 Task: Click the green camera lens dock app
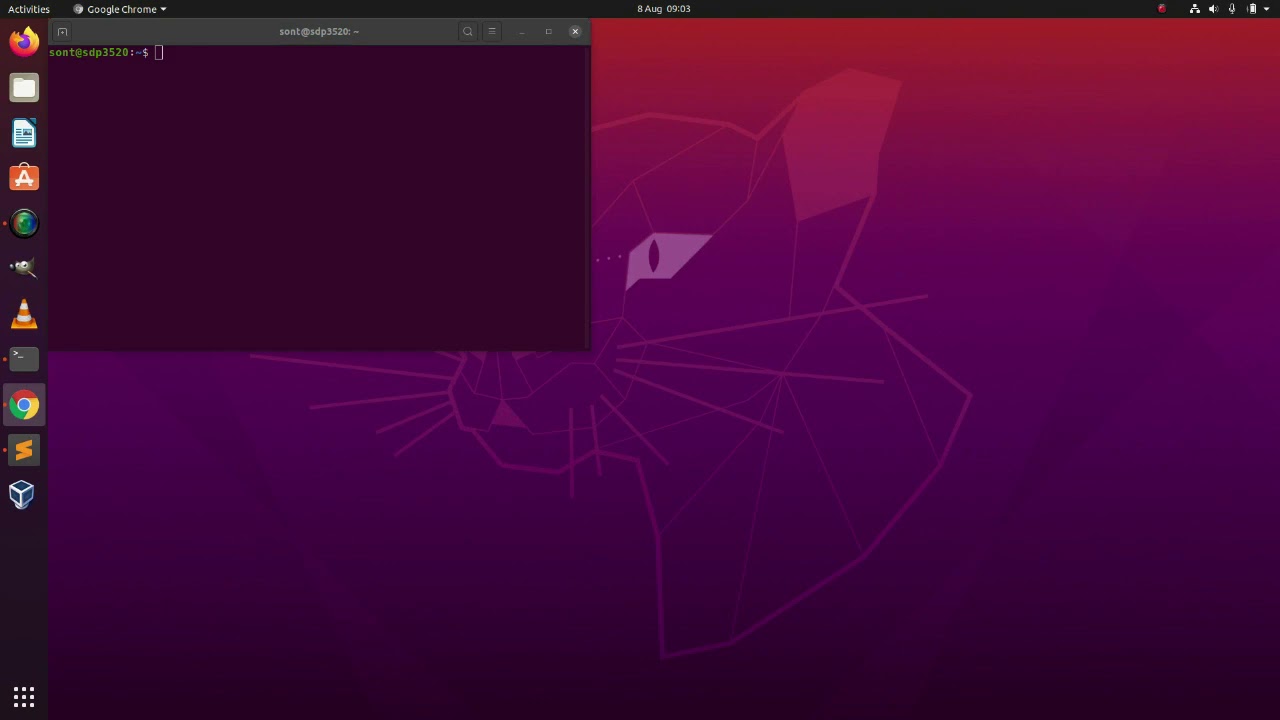[x=24, y=223]
